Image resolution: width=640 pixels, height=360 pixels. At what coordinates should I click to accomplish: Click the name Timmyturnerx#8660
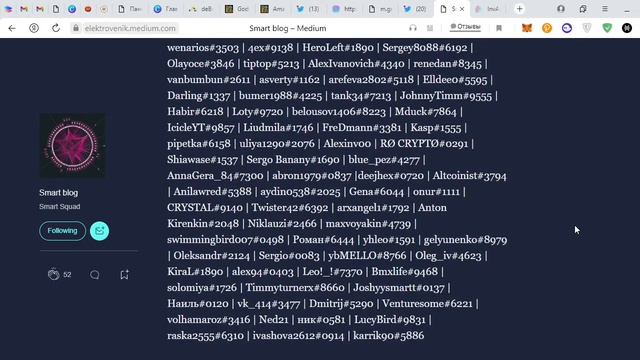tap(295, 288)
